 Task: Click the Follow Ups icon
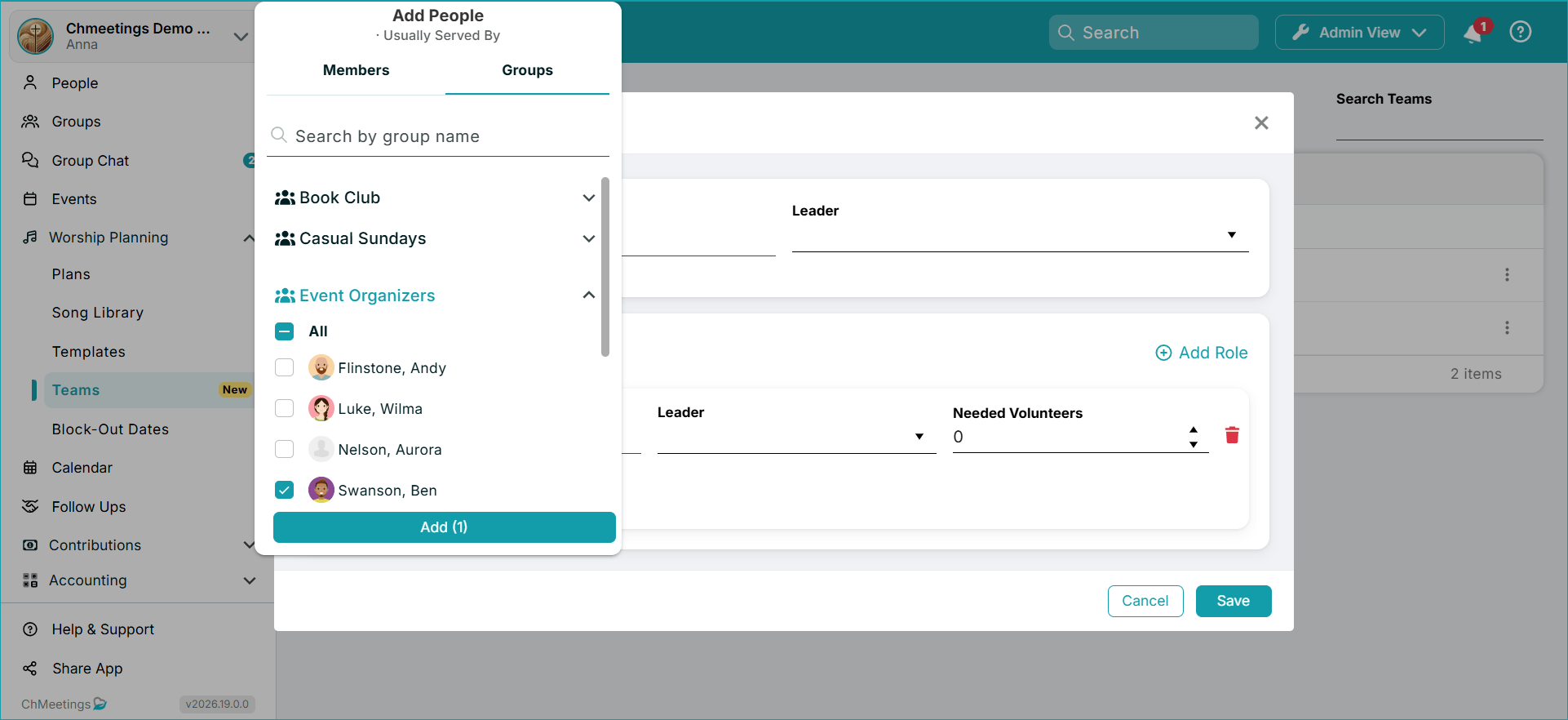(x=30, y=506)
